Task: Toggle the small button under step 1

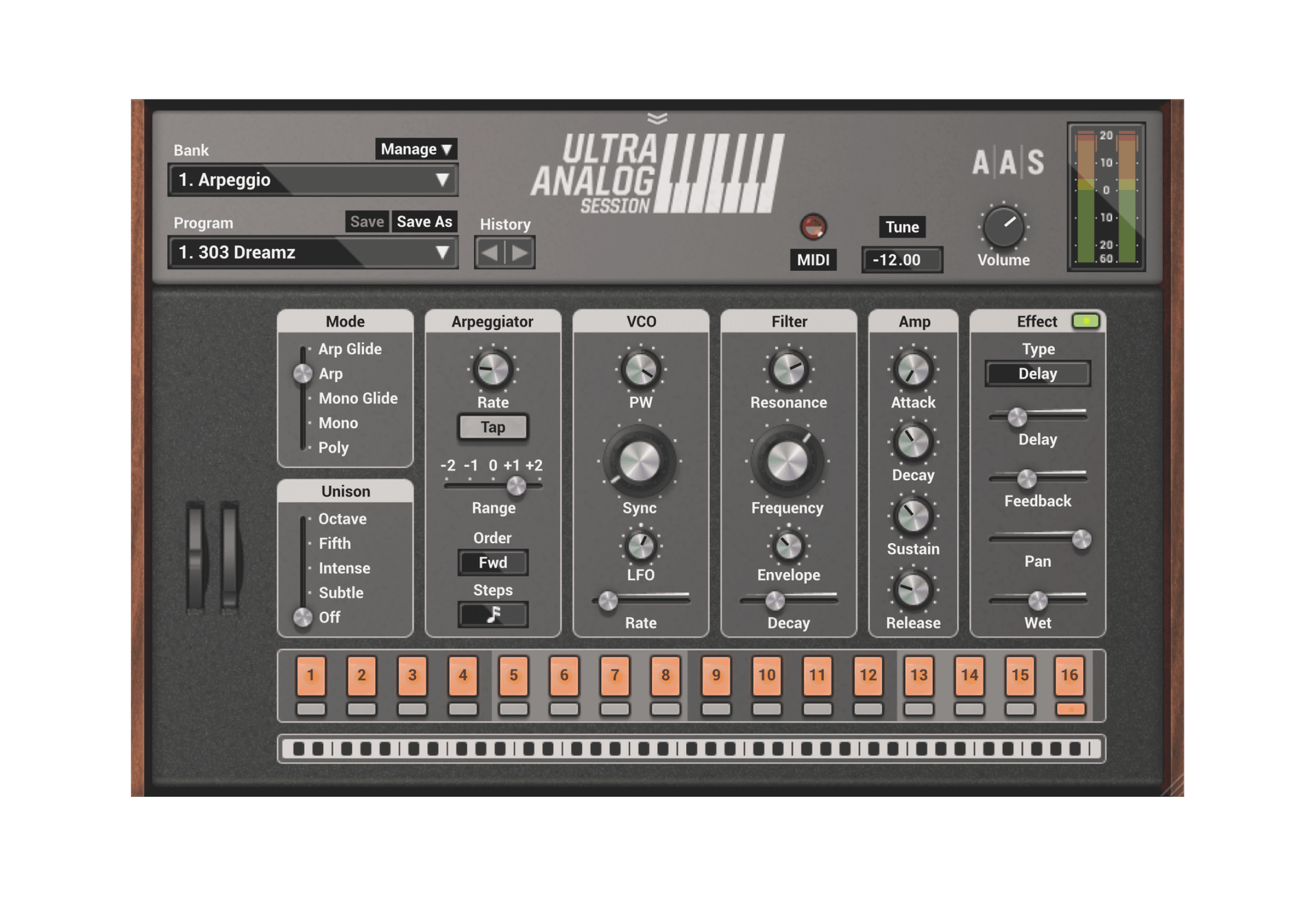Action: 310,709
